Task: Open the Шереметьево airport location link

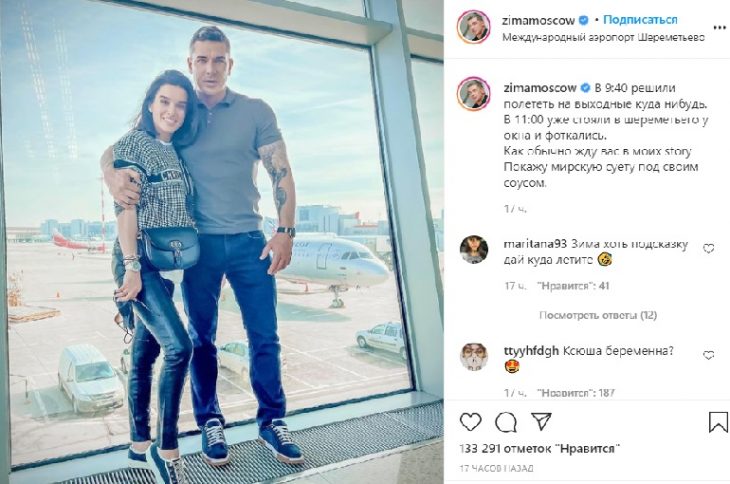Action: [603, 38]
